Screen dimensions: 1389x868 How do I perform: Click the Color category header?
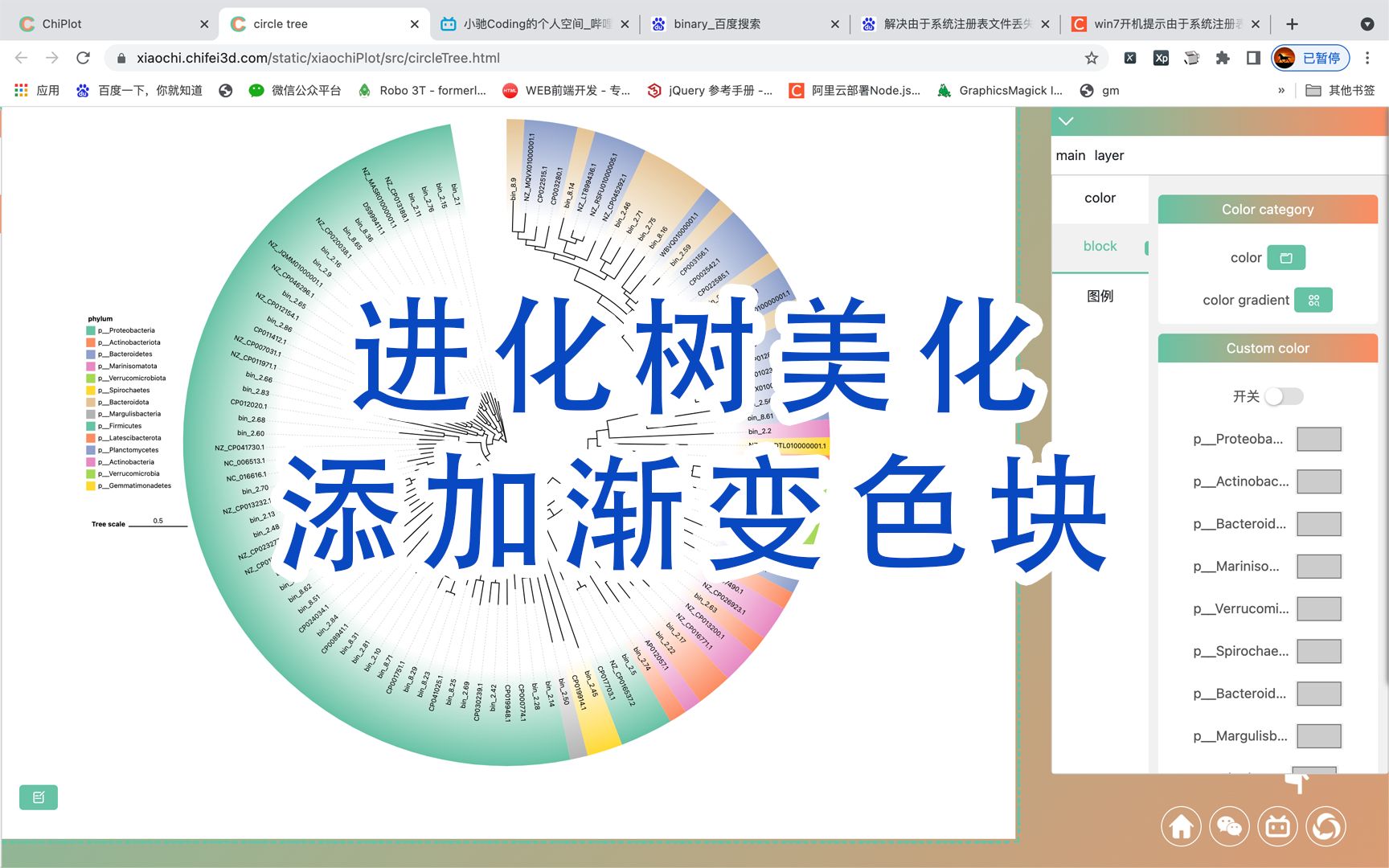(1268, 209)
